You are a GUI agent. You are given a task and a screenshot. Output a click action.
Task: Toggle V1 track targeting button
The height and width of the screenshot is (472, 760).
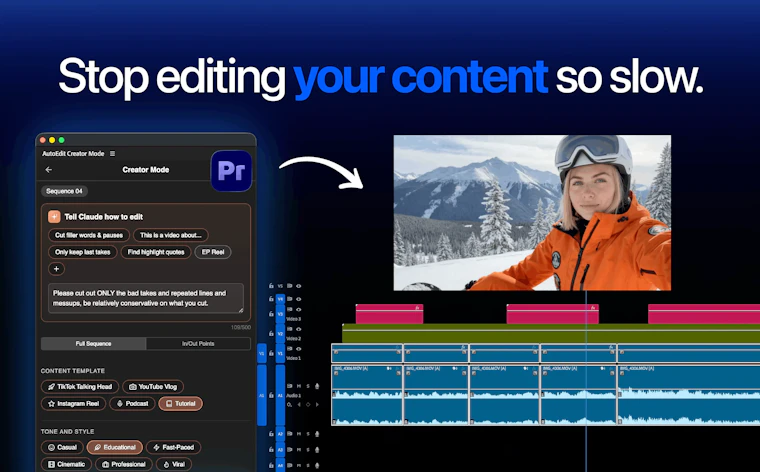pyautogui.click(x=280, y=353)
